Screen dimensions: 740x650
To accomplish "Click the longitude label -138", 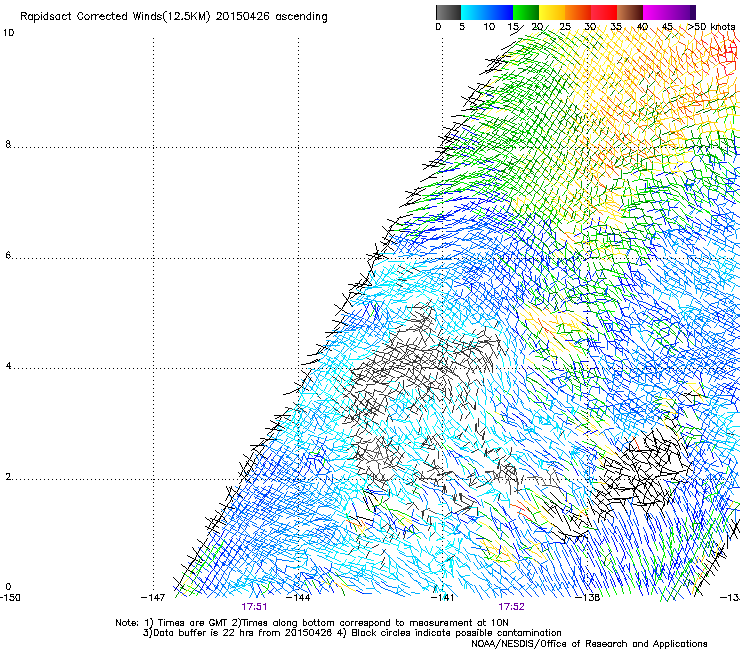I will [587, 598].
